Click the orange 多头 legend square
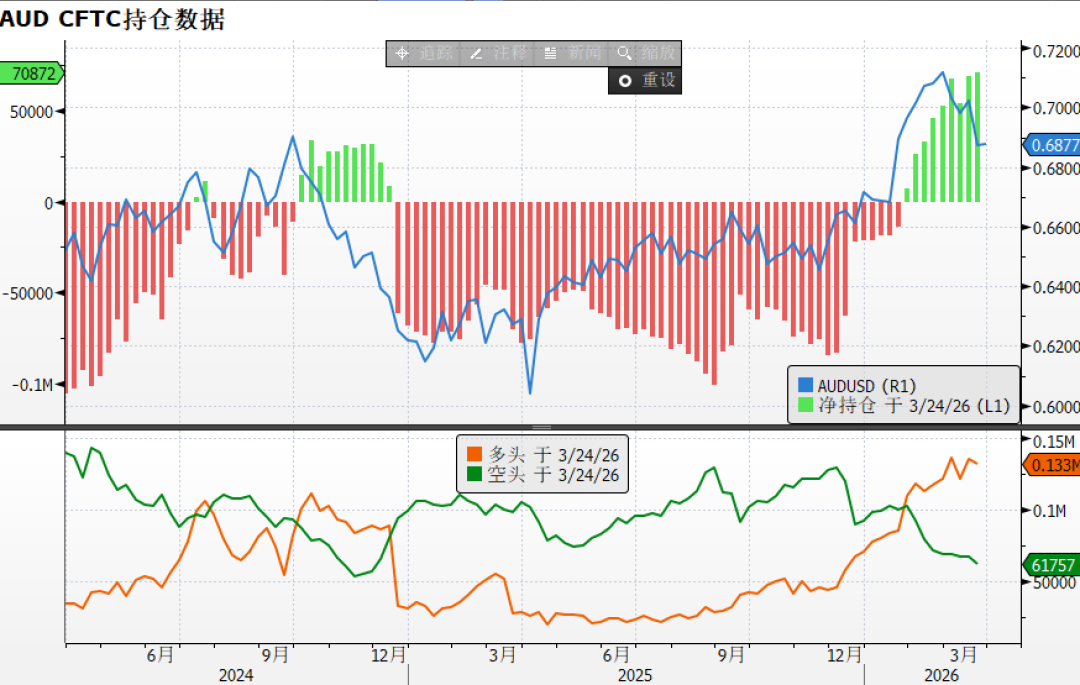The width and height of the screenshot is (1080, 685). 474,456
